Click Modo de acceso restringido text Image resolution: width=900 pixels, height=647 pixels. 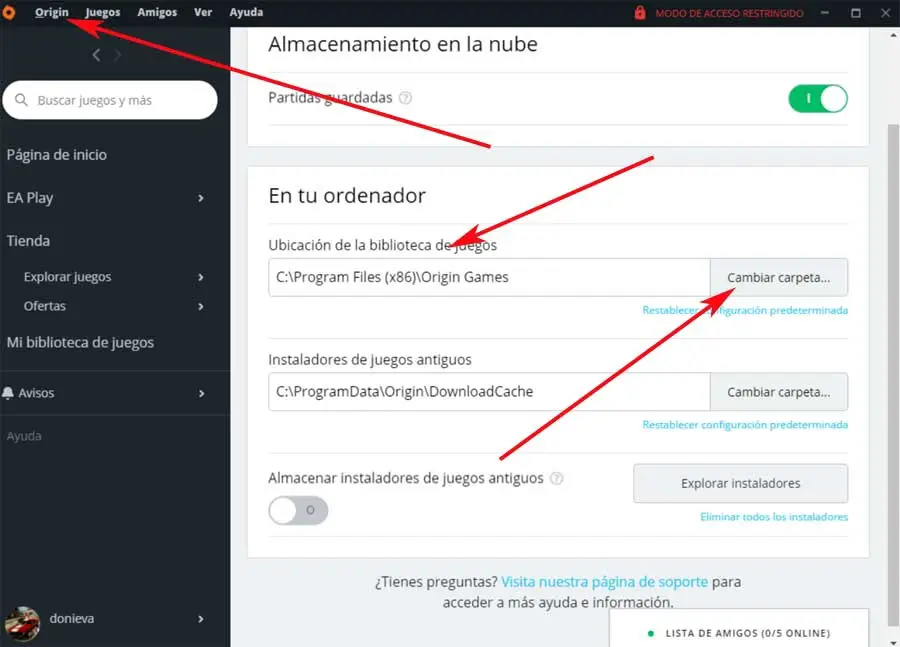pos(729,13)
